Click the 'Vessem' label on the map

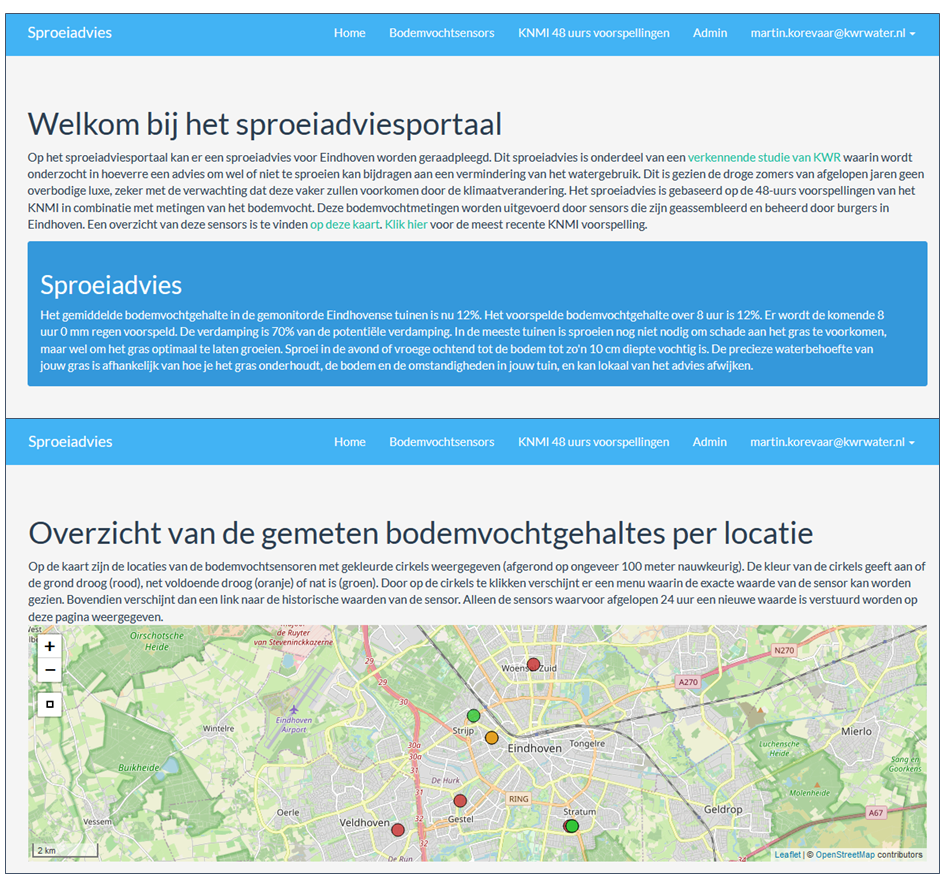click(x=97, y=822)
